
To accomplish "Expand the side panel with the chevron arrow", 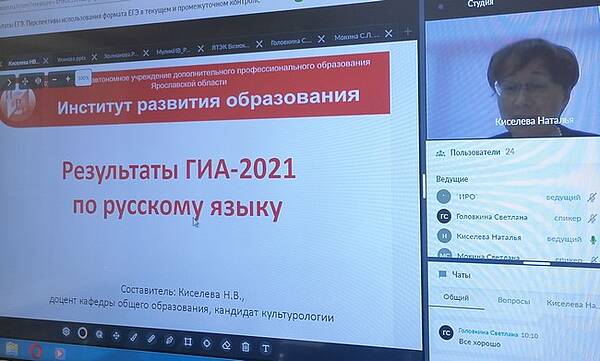I will click(9, 82).
